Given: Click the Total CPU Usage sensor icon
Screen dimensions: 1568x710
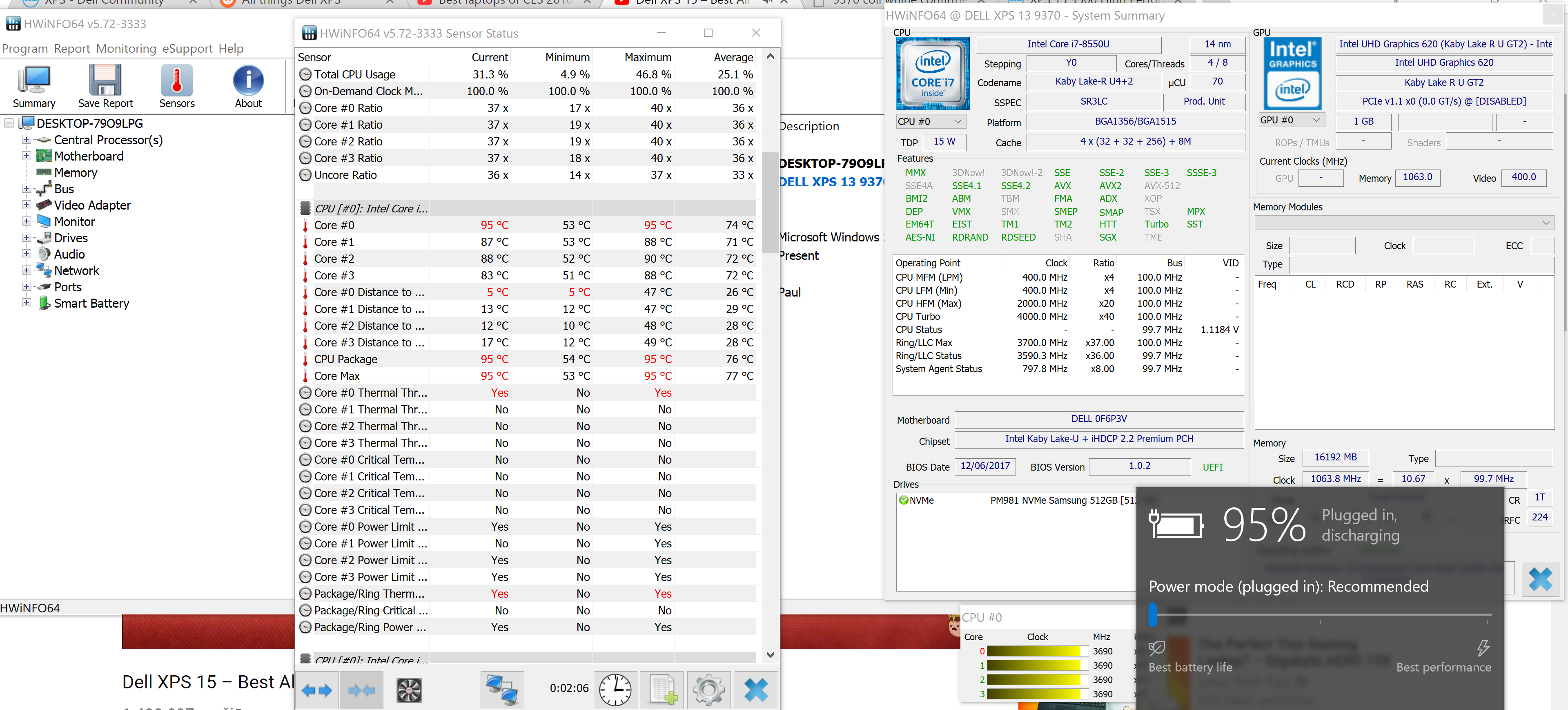Looking at the screenshot, I should tap(305, 74).
